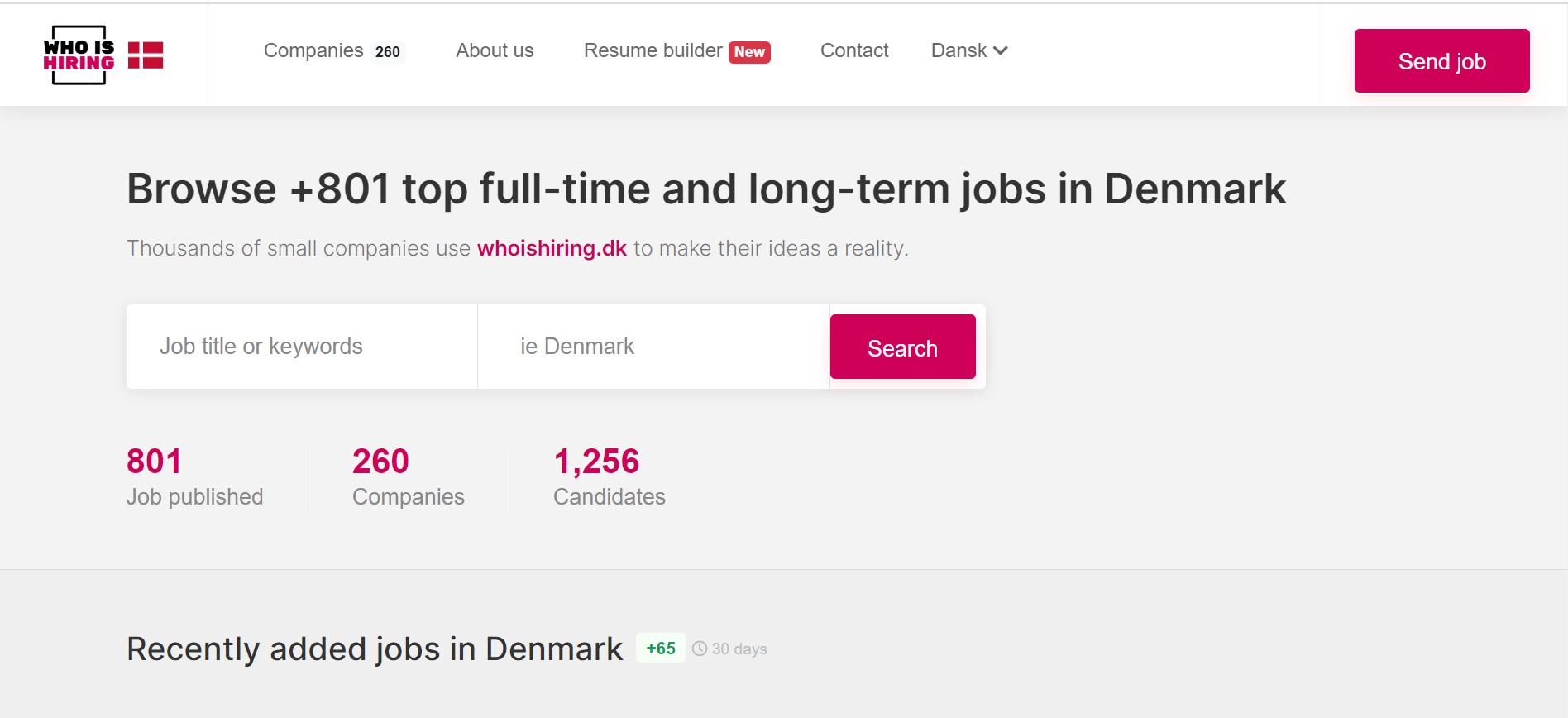Expand the Dansk language chevron

pyautogui.click(x=1001, y=50)
